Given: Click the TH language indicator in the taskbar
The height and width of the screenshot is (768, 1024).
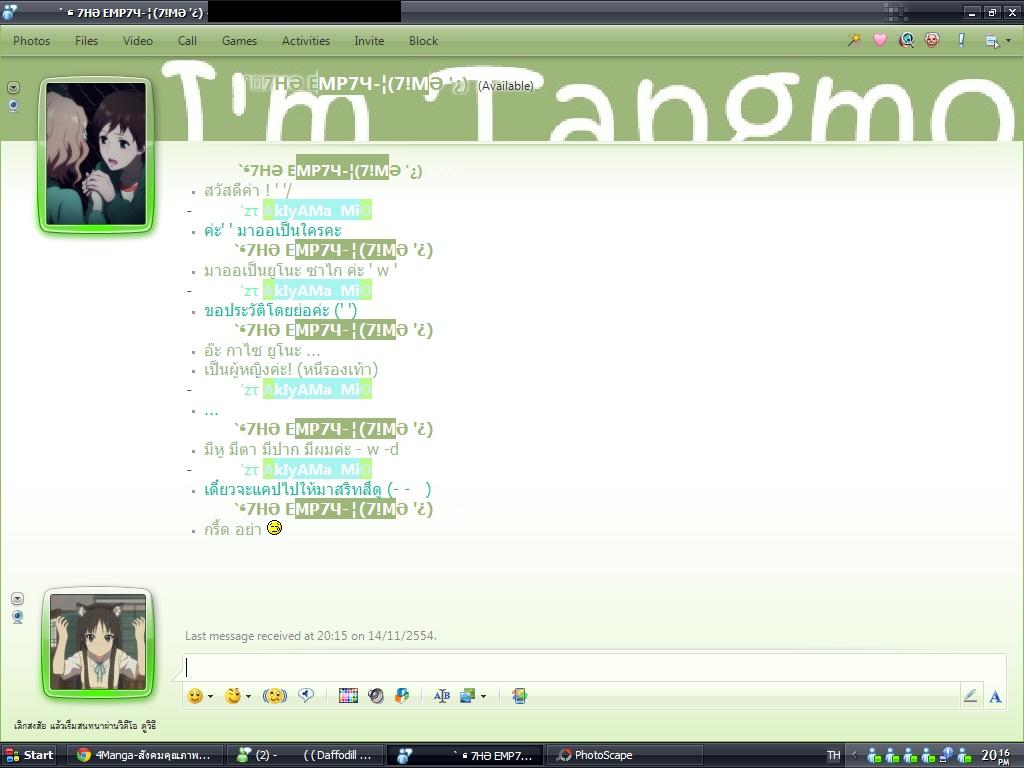Looking at the screenshot, I should click(833, 755).
